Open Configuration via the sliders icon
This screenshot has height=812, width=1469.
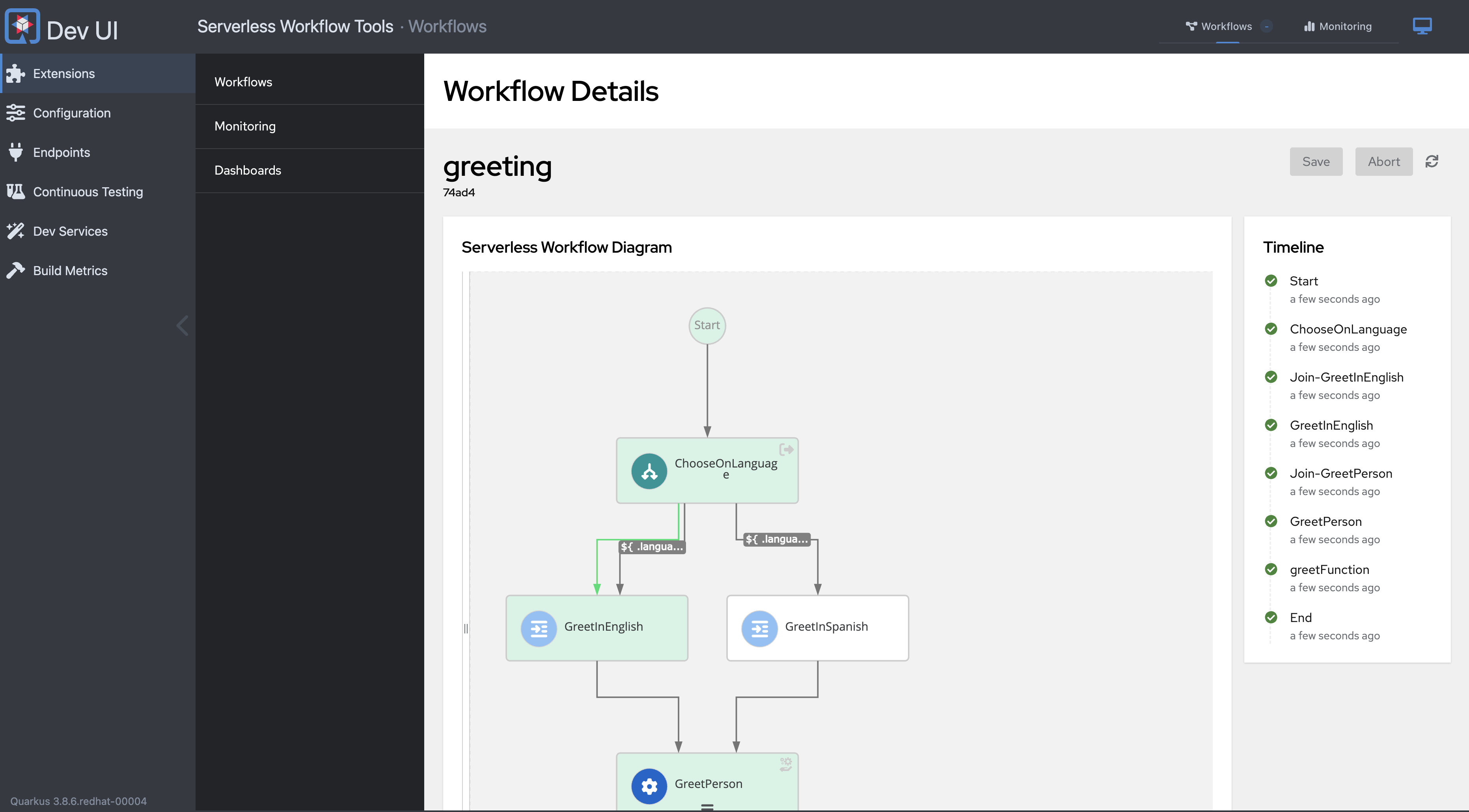[x=16, y=112]
